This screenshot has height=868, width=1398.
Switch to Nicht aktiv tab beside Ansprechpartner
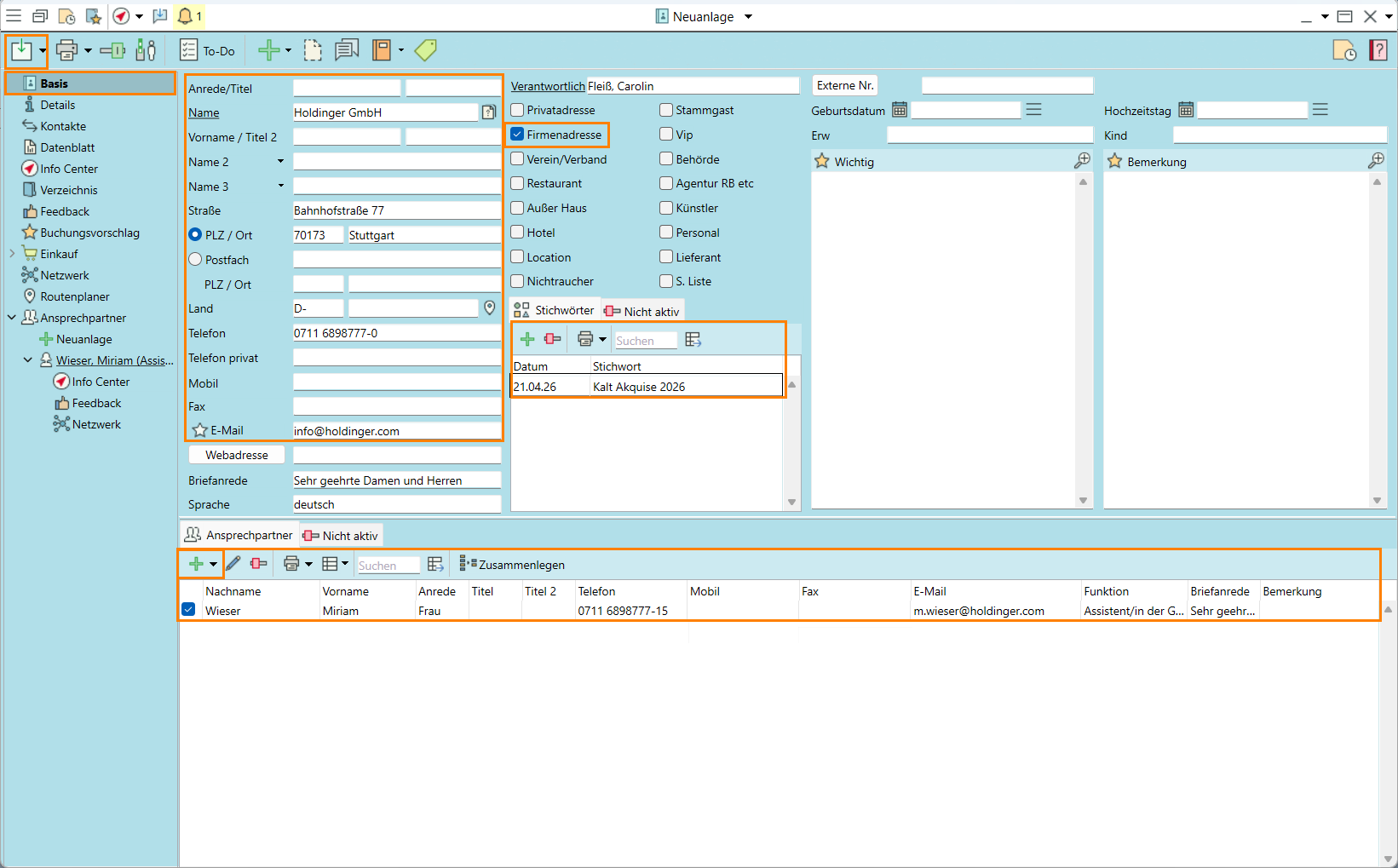pos(341,536)
